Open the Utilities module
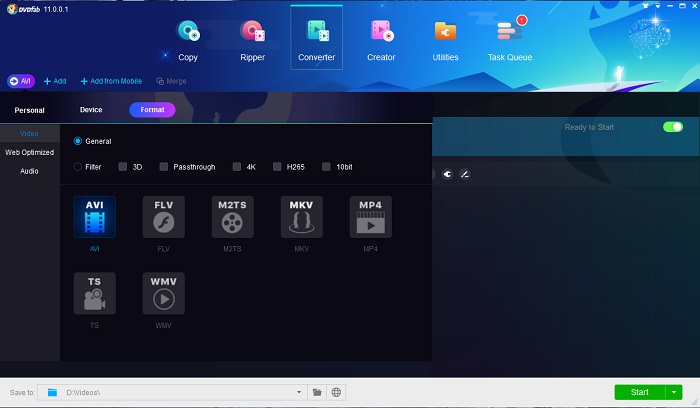Viewport: 700px width, 408px height. coord(445,40)
